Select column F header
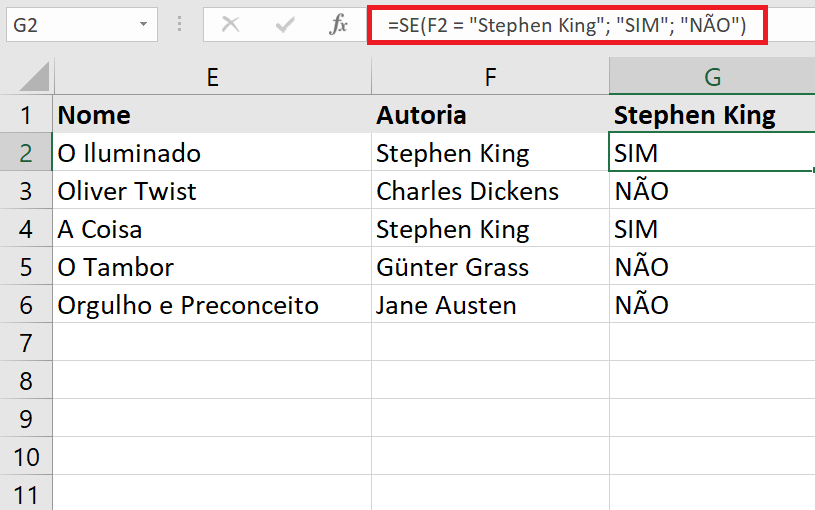 coord(490,76)
